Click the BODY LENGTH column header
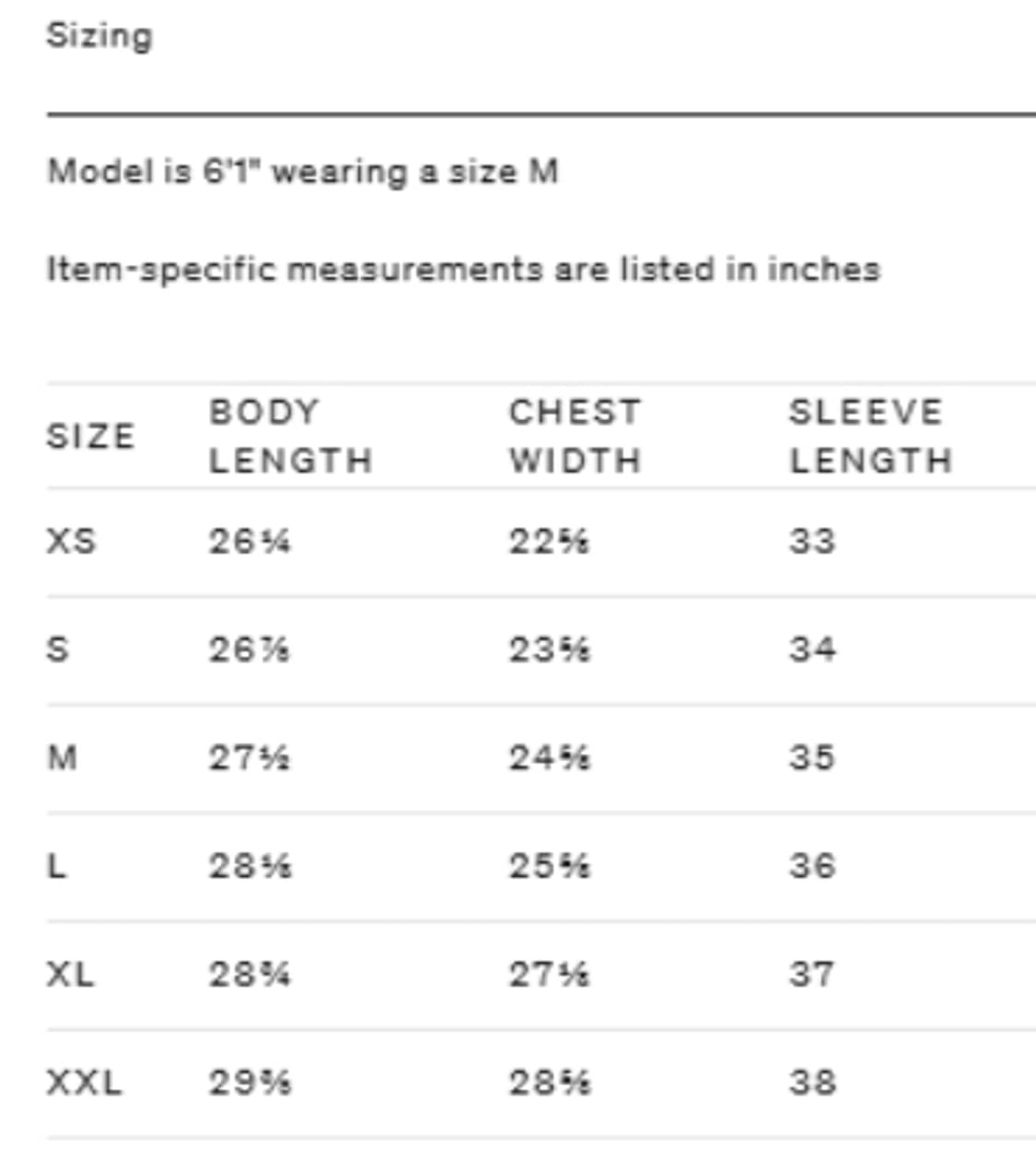Screen dimensions: 1036x1171 pyautogui.click(x=290, y=436)
